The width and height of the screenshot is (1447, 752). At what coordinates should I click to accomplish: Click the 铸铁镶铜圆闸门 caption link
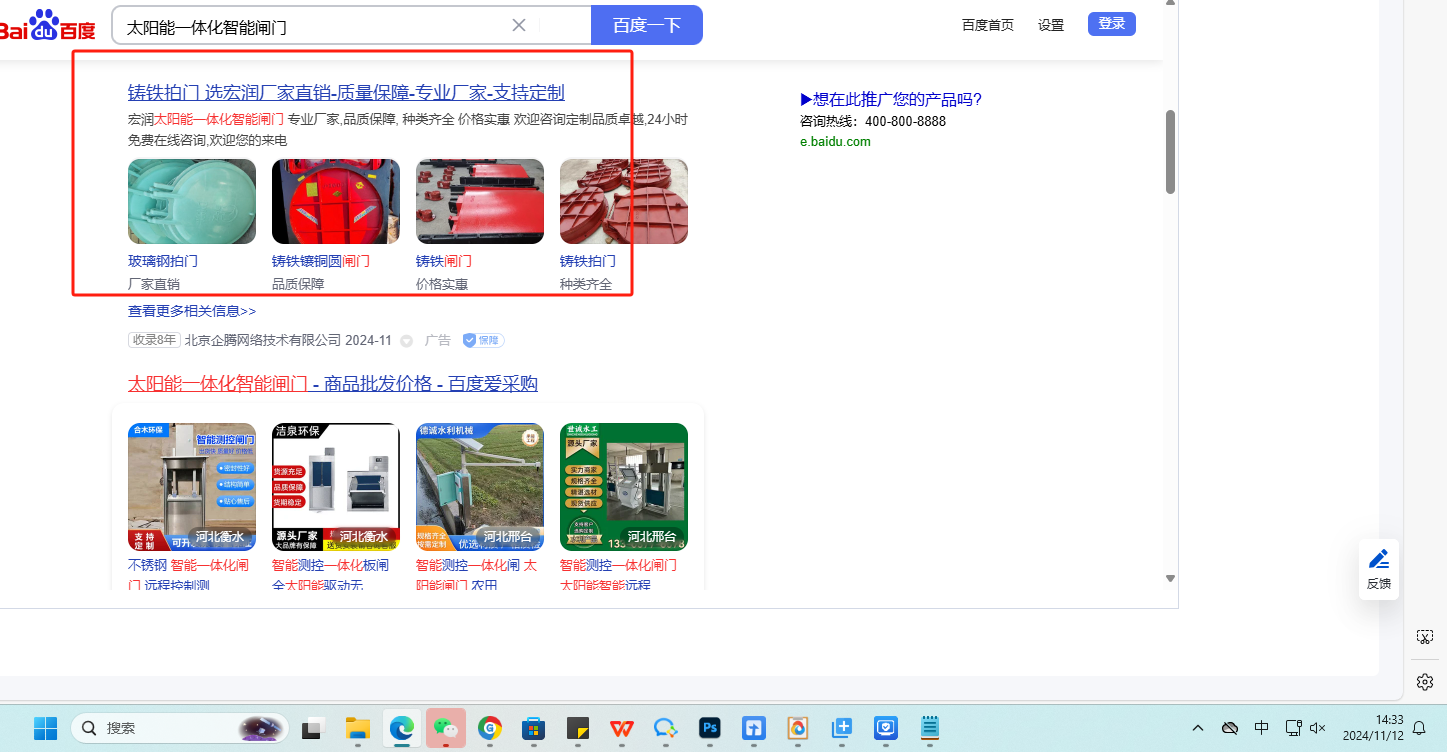[321, 261]
